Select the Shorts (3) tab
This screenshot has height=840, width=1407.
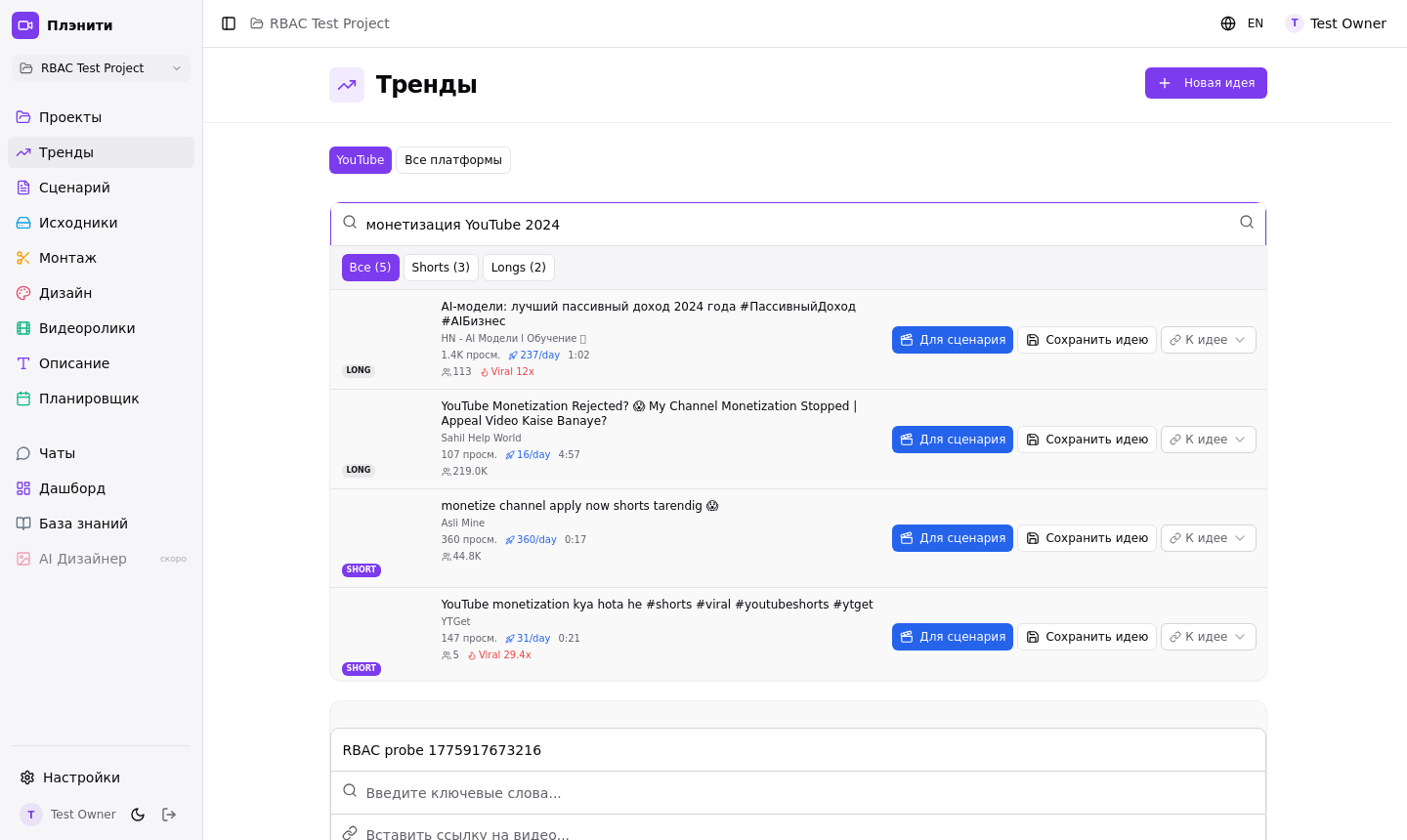pos(441,268)
